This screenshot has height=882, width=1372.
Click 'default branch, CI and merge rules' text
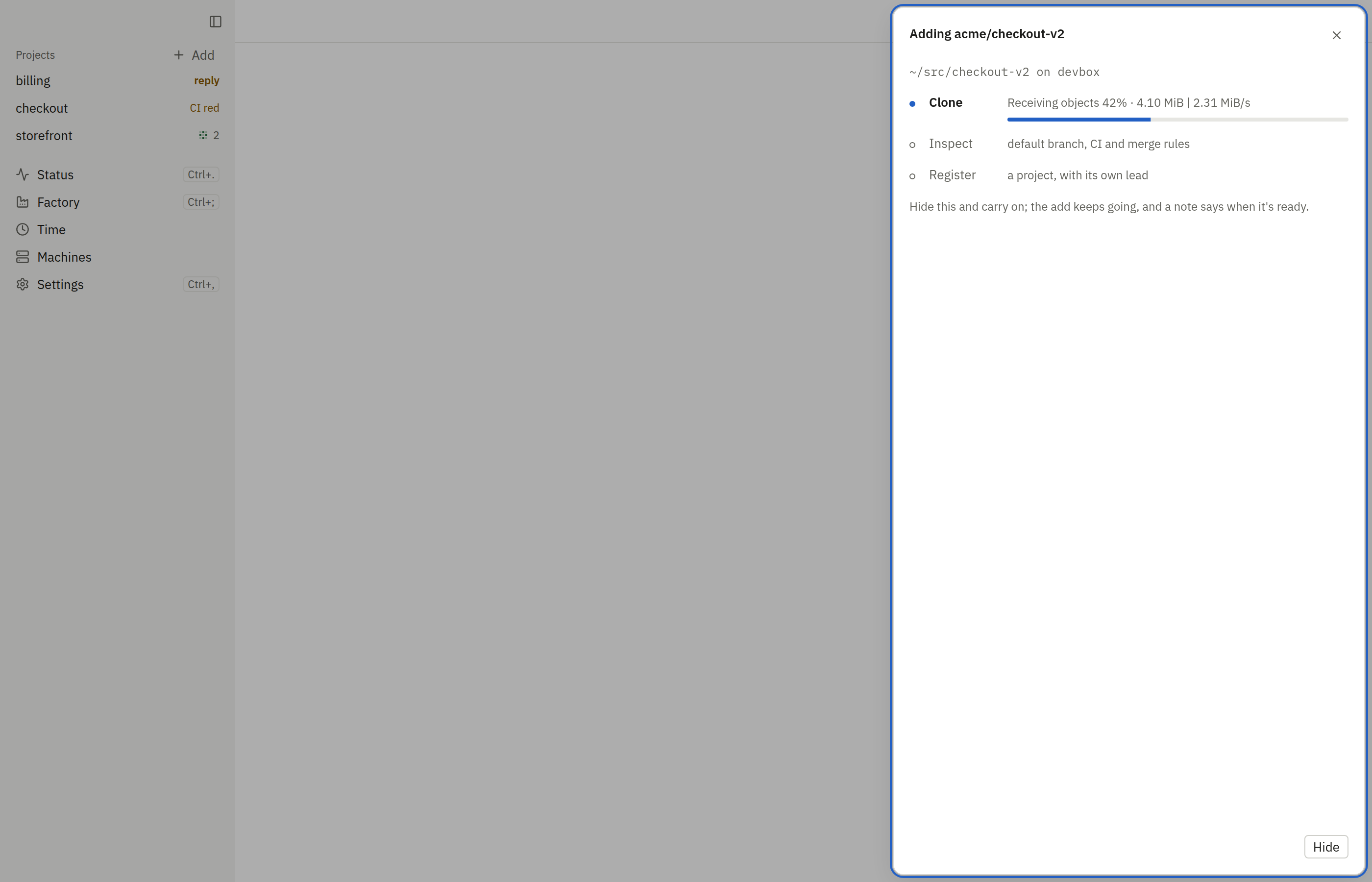(1098, 145)
